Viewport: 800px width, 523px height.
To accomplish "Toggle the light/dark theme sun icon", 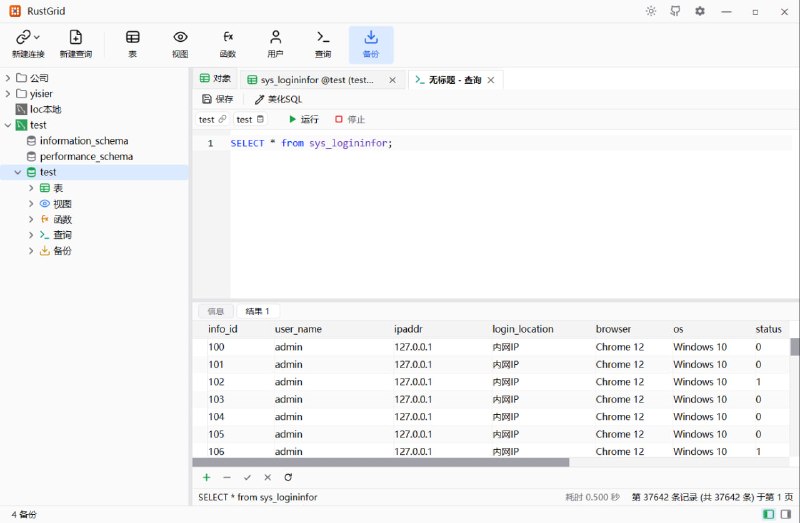I will point(651,11).
